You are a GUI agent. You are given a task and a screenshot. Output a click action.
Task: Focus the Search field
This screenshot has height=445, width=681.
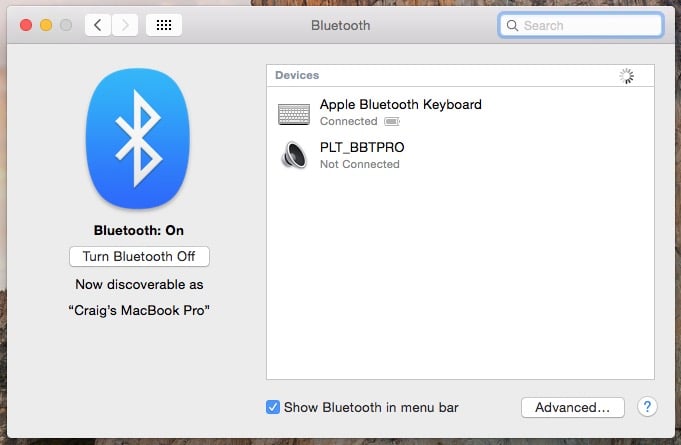click(581, 25)
